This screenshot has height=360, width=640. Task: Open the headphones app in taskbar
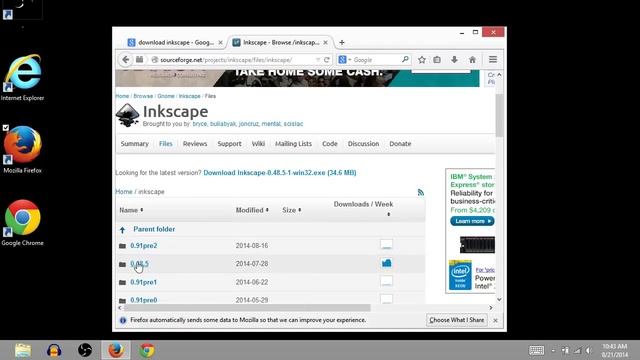(54, 350)
